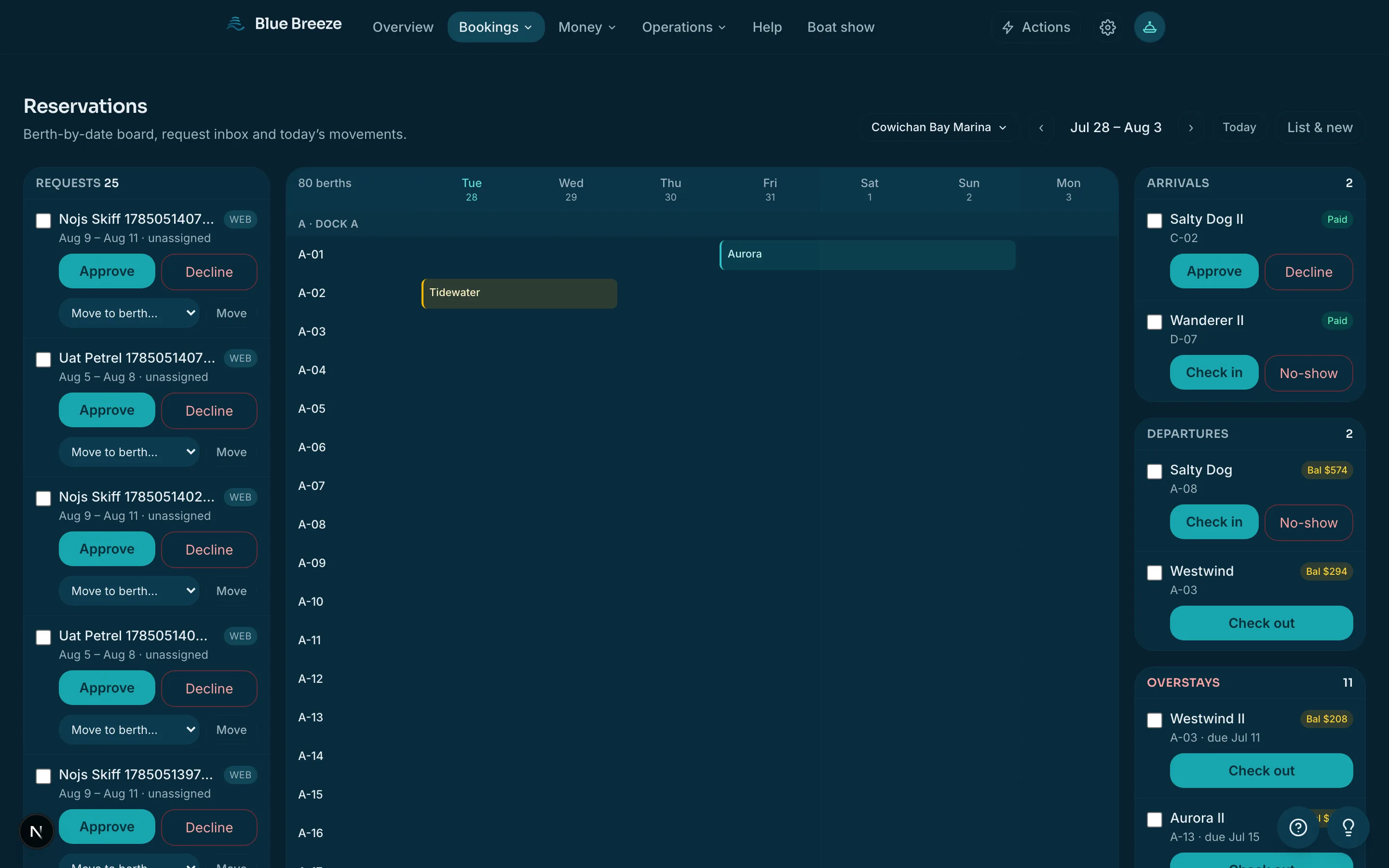Click the lightbulb tips icon
Screen dimensions: 1389x868
pyautogui.click(x=1348, y=827)
